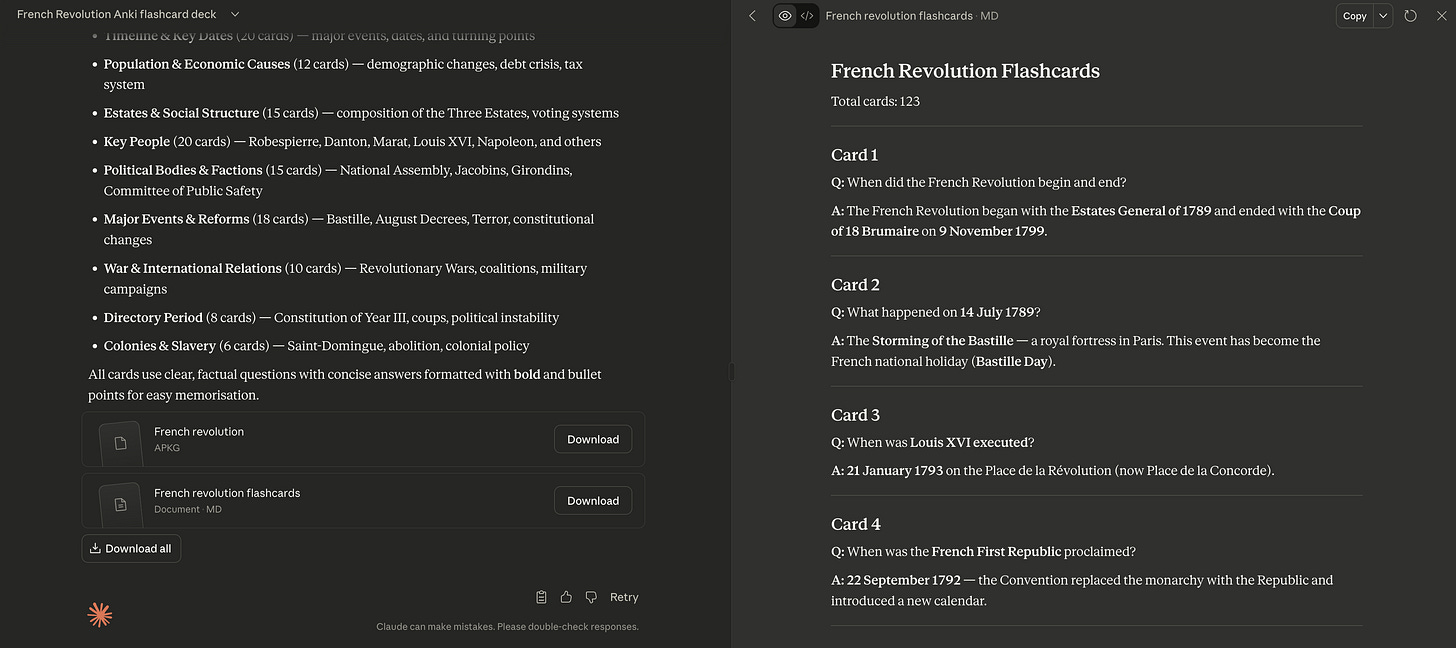The image size is (1456, 648).
Task: Click the War & International Relations bullet
Action: pos(345,278)
